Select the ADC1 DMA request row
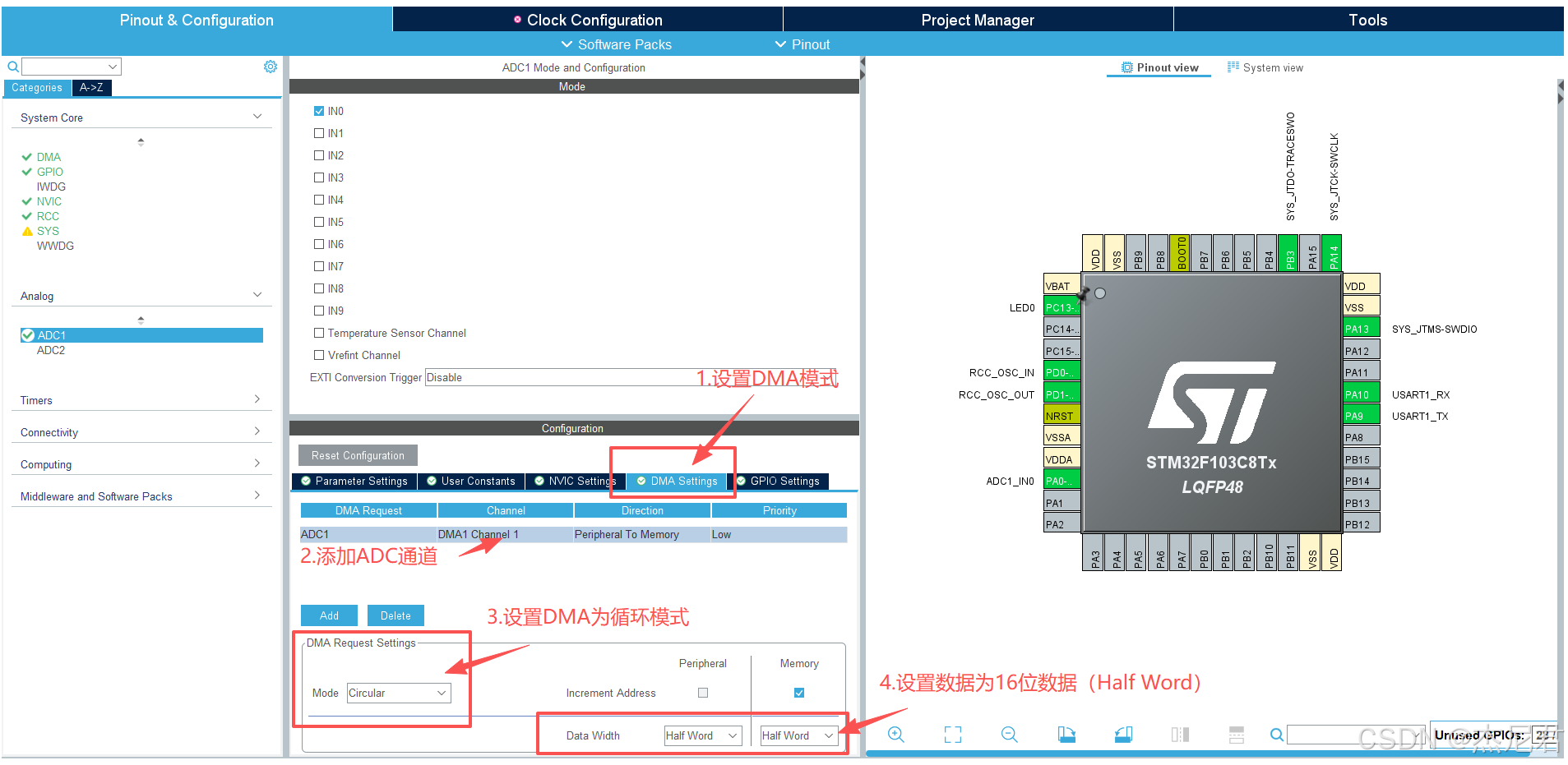1568x765 pixels. click(x=574, y=534)
